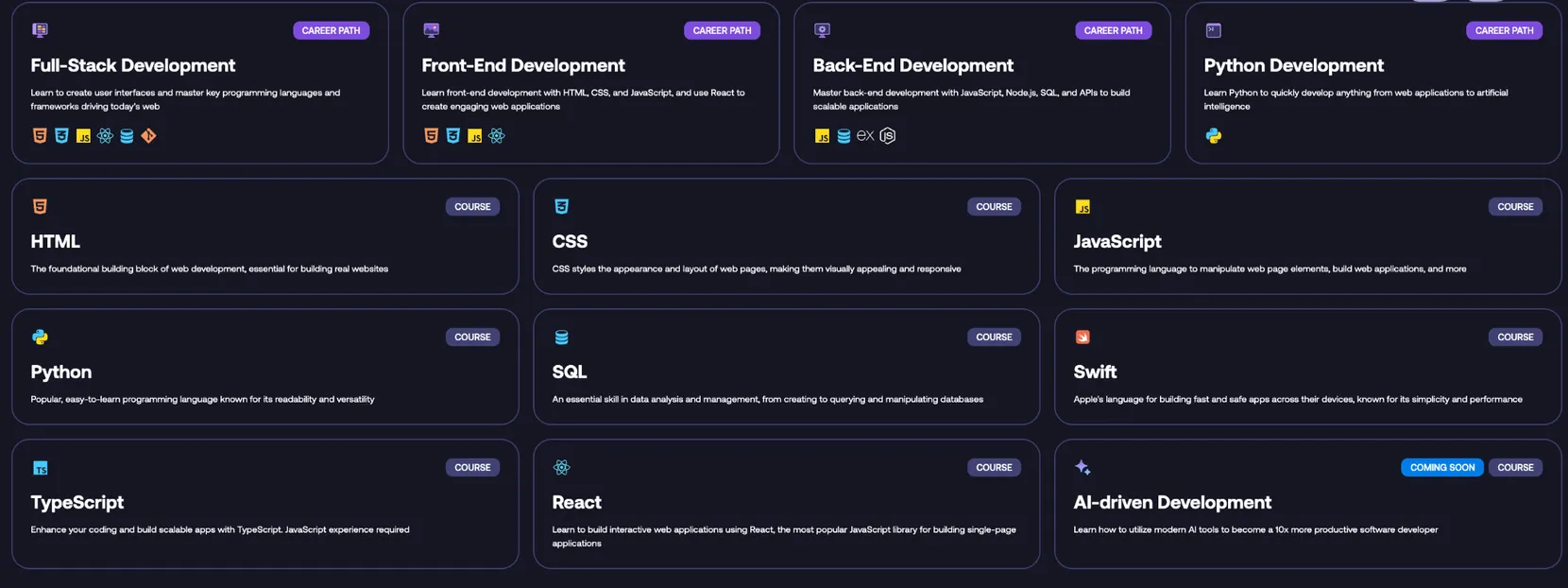Select the SQL course title
The image size is (1568, 588).
point(570,372)
